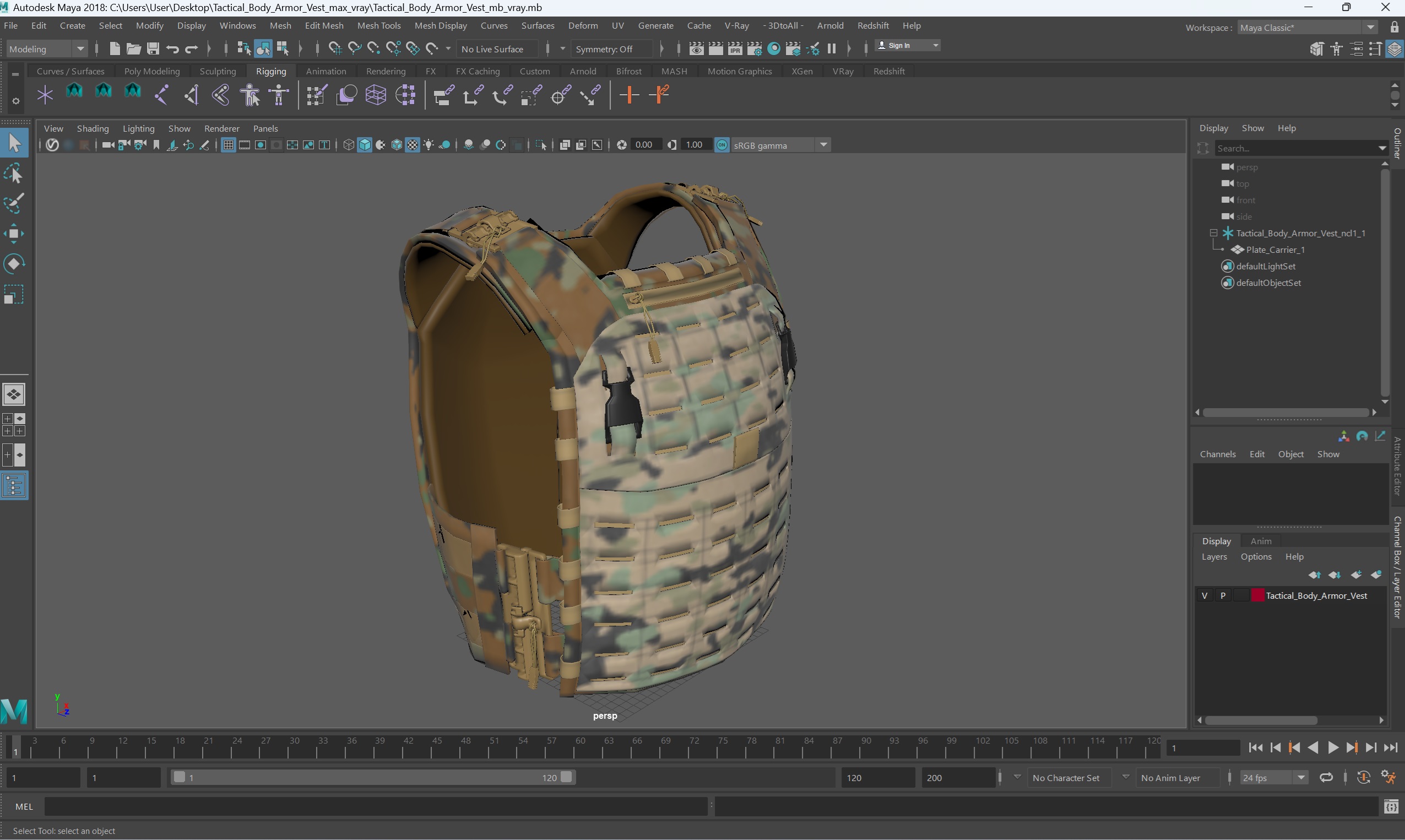This screenshot has width=1405, height=840.
Task: Toggle textured display in viewport
Action: click(x=413, y=145)
